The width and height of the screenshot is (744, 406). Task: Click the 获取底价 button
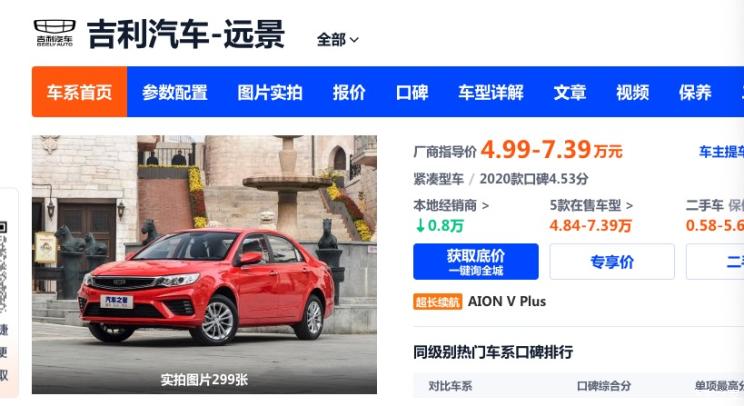point(476,261)
